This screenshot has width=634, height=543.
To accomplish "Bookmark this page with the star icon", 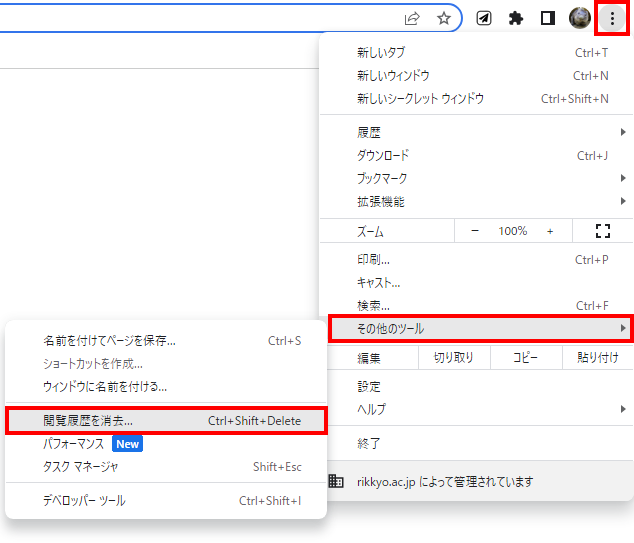I will click(444, 18).
